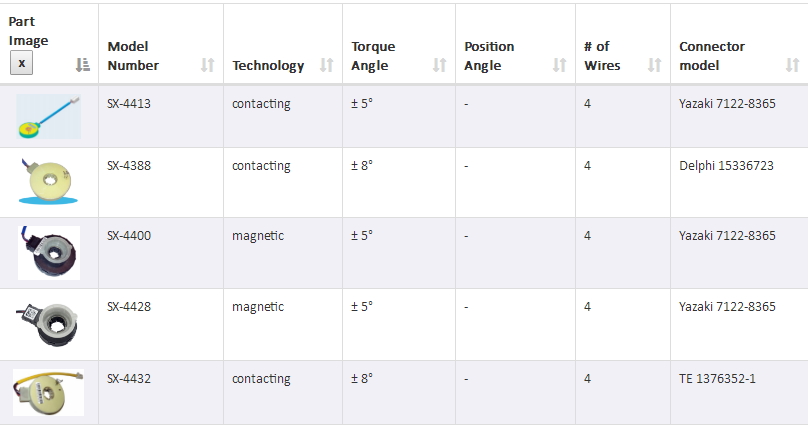This screenshot has width=808, height=427.
Task: Open the SX-4388 part image
Action: coord(48,181)
